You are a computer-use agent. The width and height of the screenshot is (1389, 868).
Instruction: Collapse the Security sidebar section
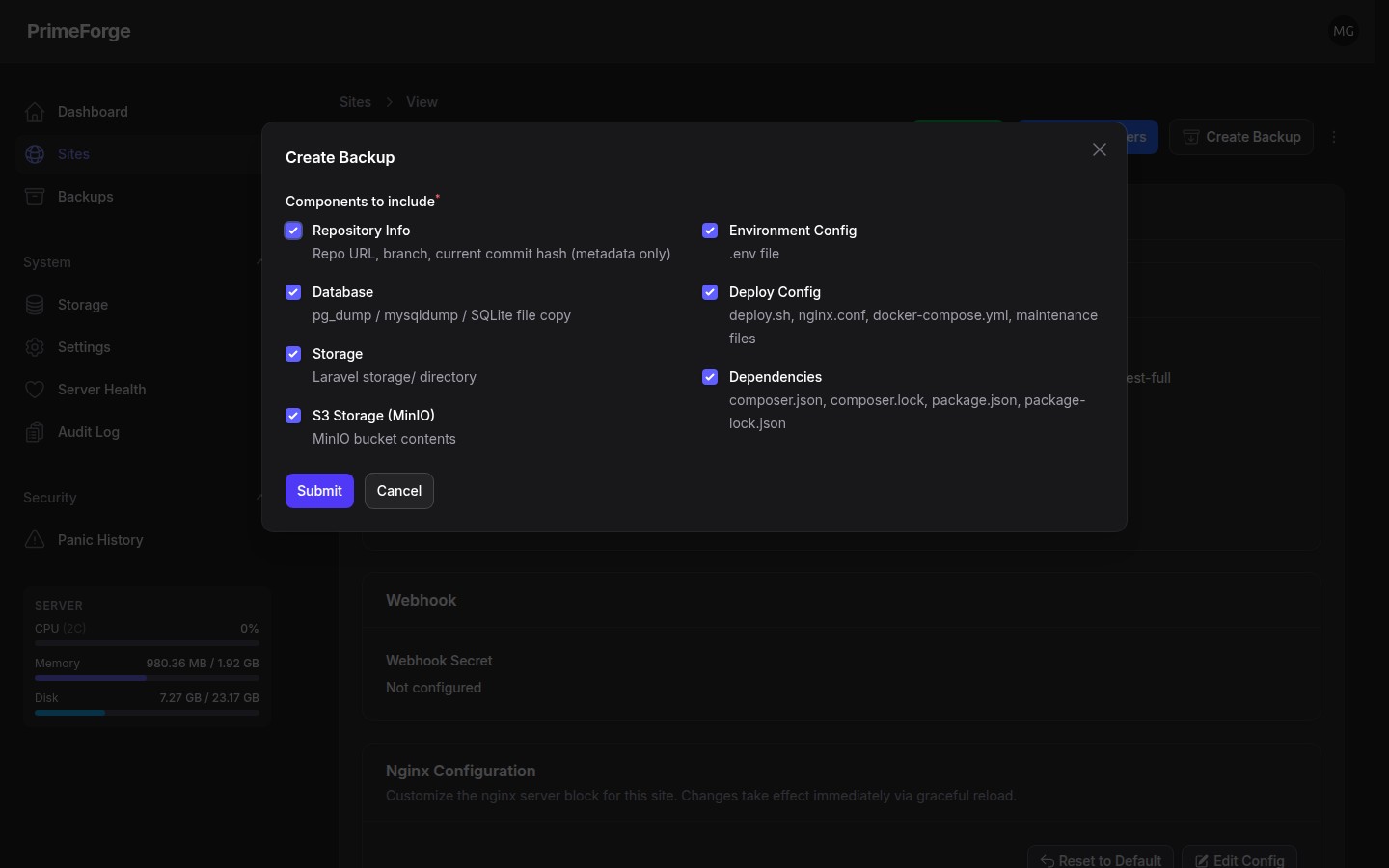point(259,498)
